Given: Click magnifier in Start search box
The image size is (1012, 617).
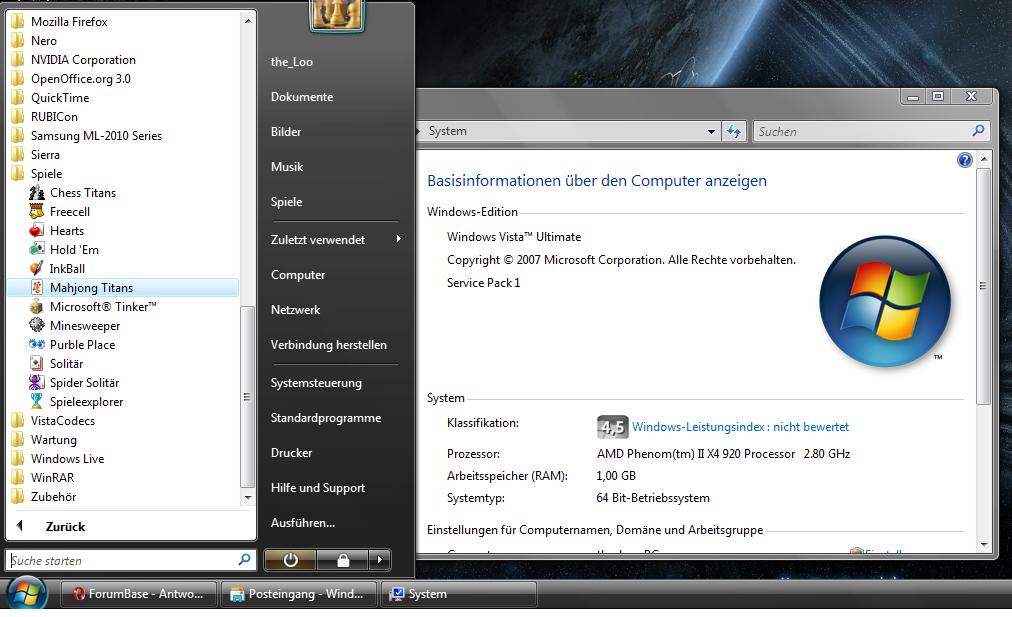Looking at the screenshot, I should (244, 560).
